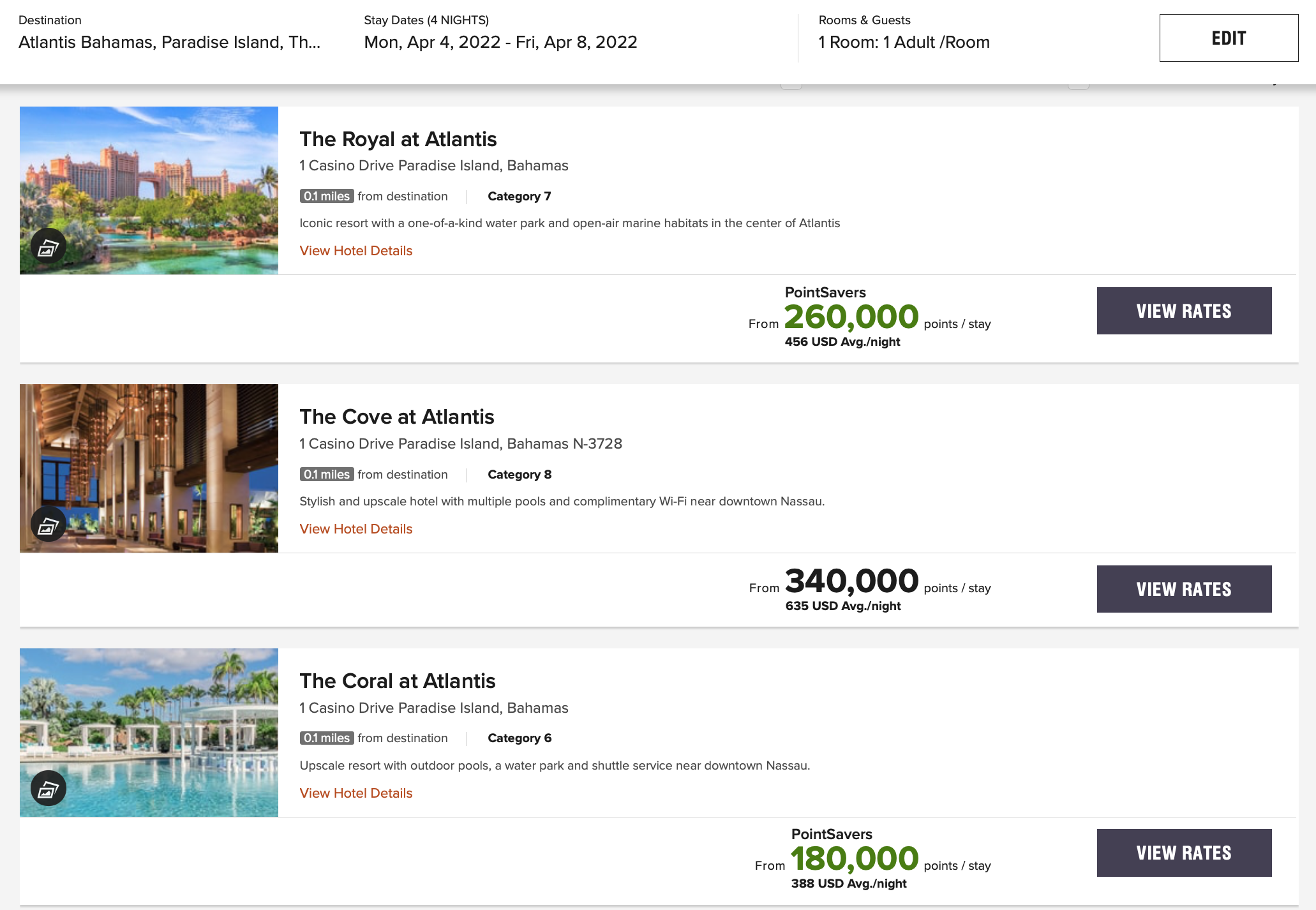Select the Rooms & Guests summary
1316x910 pixels.
tap(904, 42)
